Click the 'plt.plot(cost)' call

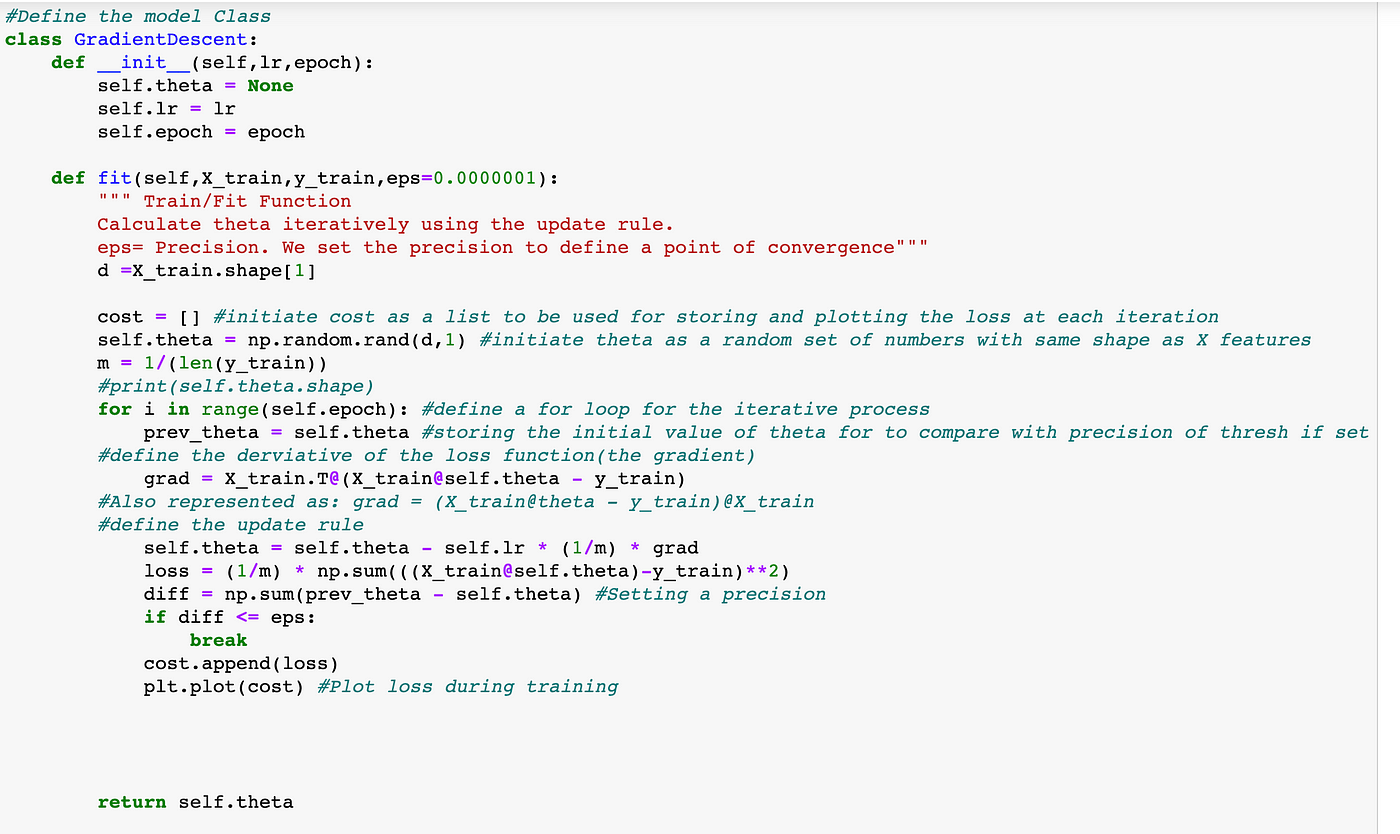pyautogui.click(x=225, y=686)
